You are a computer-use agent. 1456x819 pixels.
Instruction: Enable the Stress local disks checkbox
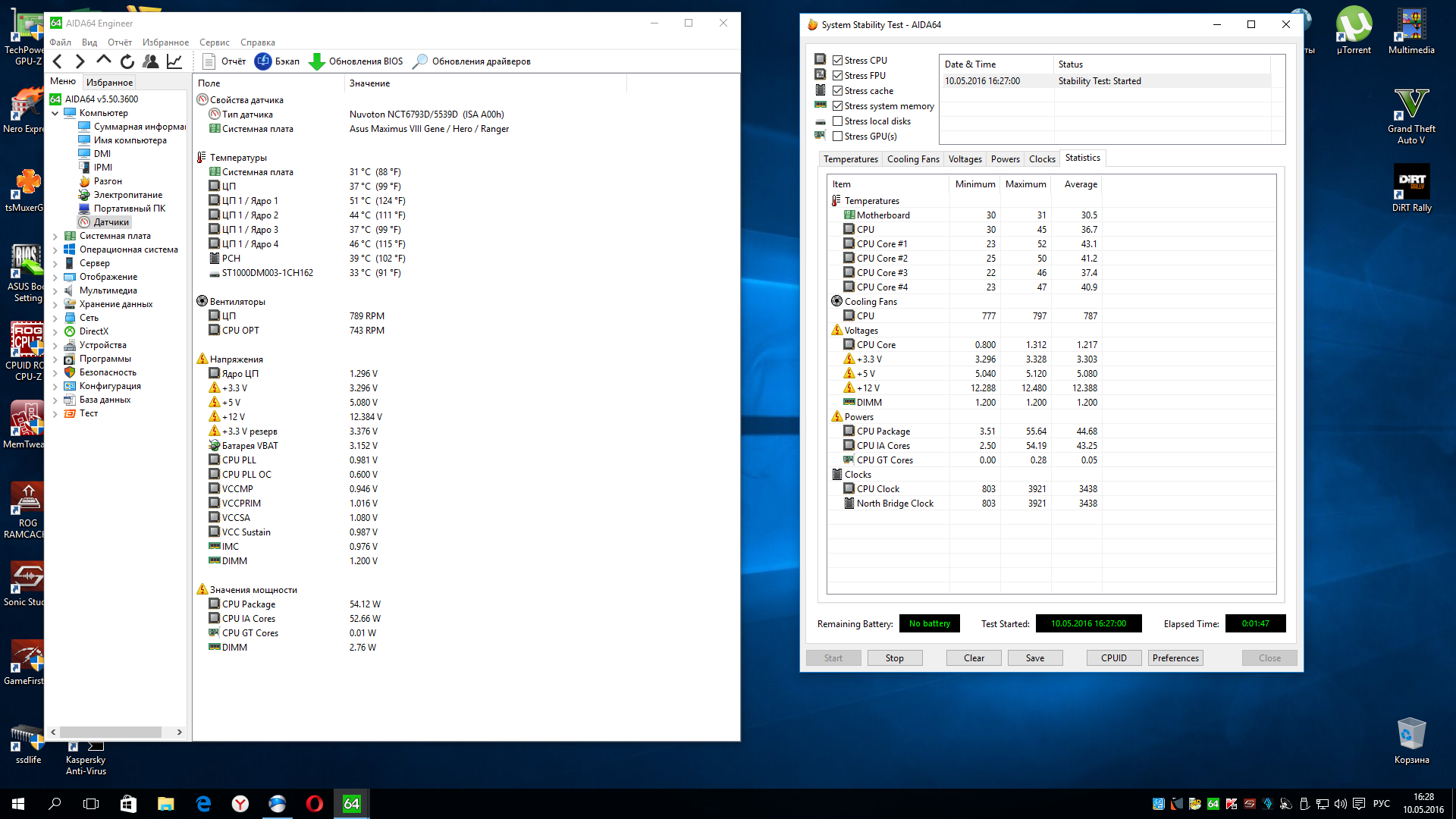click(838, 121)
